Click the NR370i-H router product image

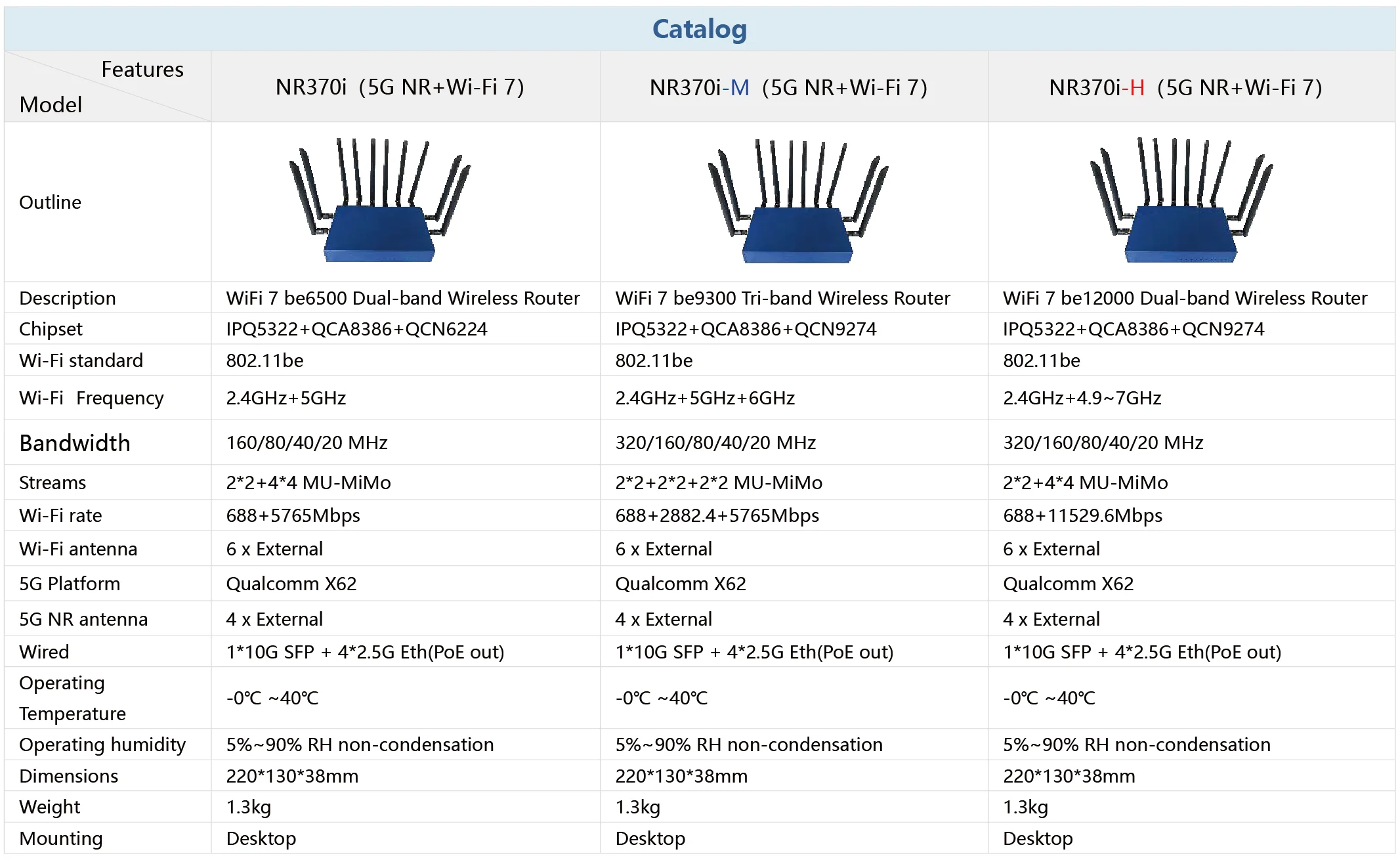click(1181, 200)
